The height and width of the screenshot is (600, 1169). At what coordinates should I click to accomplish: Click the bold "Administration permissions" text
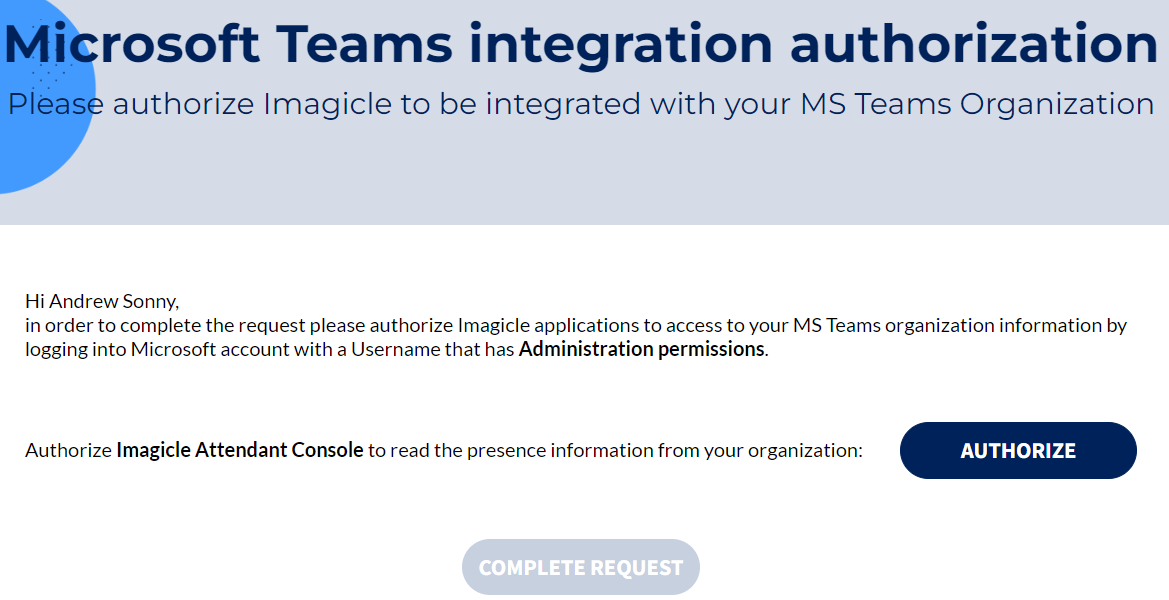click(641, 349)
